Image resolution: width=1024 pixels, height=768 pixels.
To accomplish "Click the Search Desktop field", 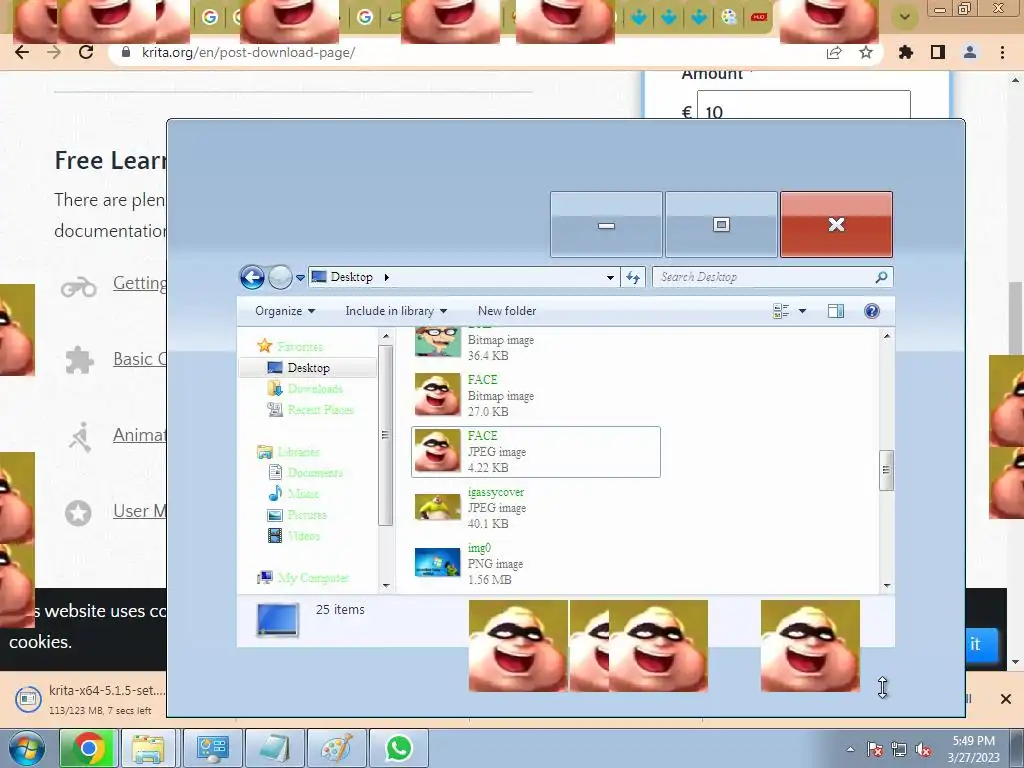I will coord(773,277).
